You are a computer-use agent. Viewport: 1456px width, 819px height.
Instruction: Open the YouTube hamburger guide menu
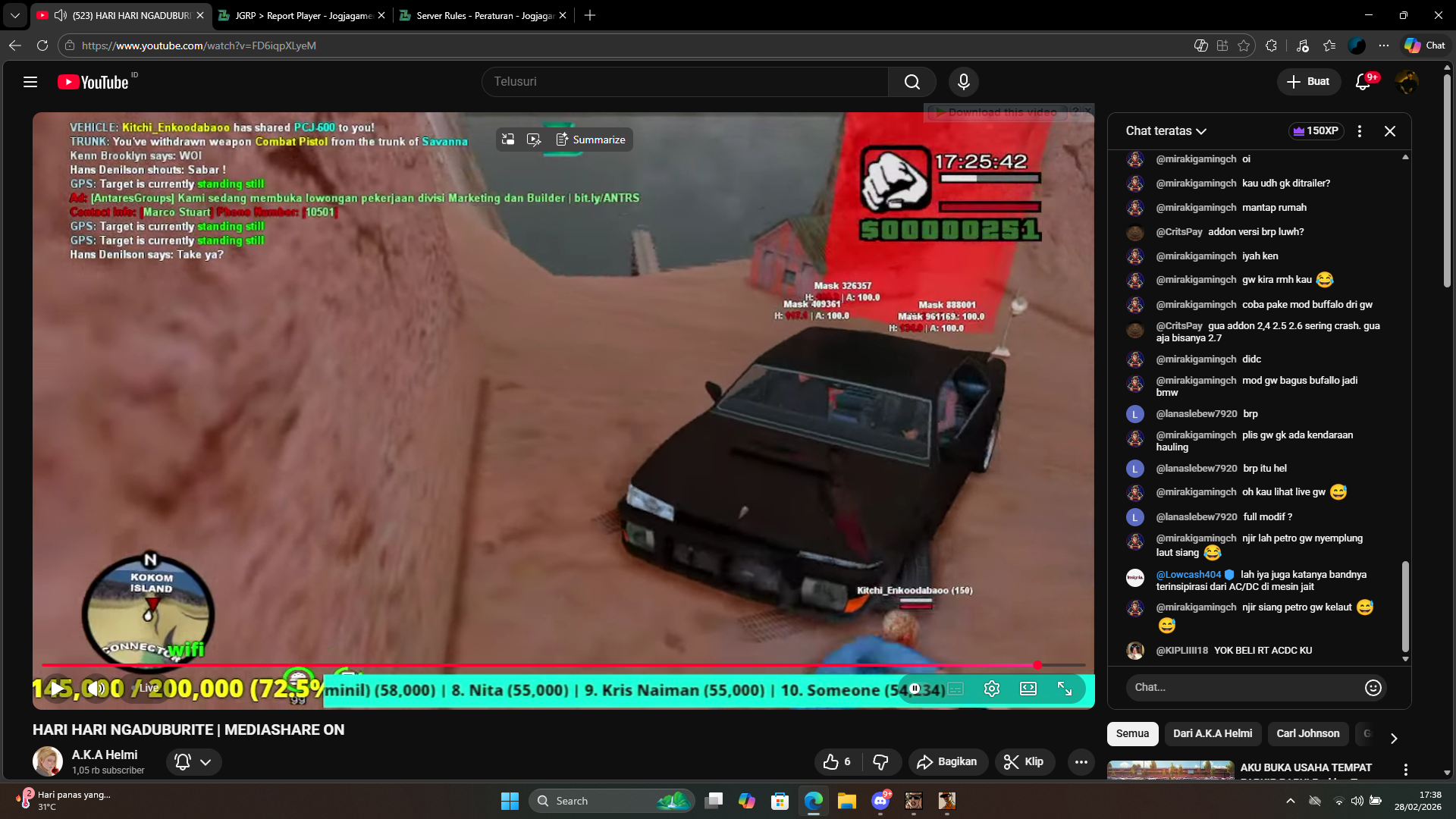[30, 82]
